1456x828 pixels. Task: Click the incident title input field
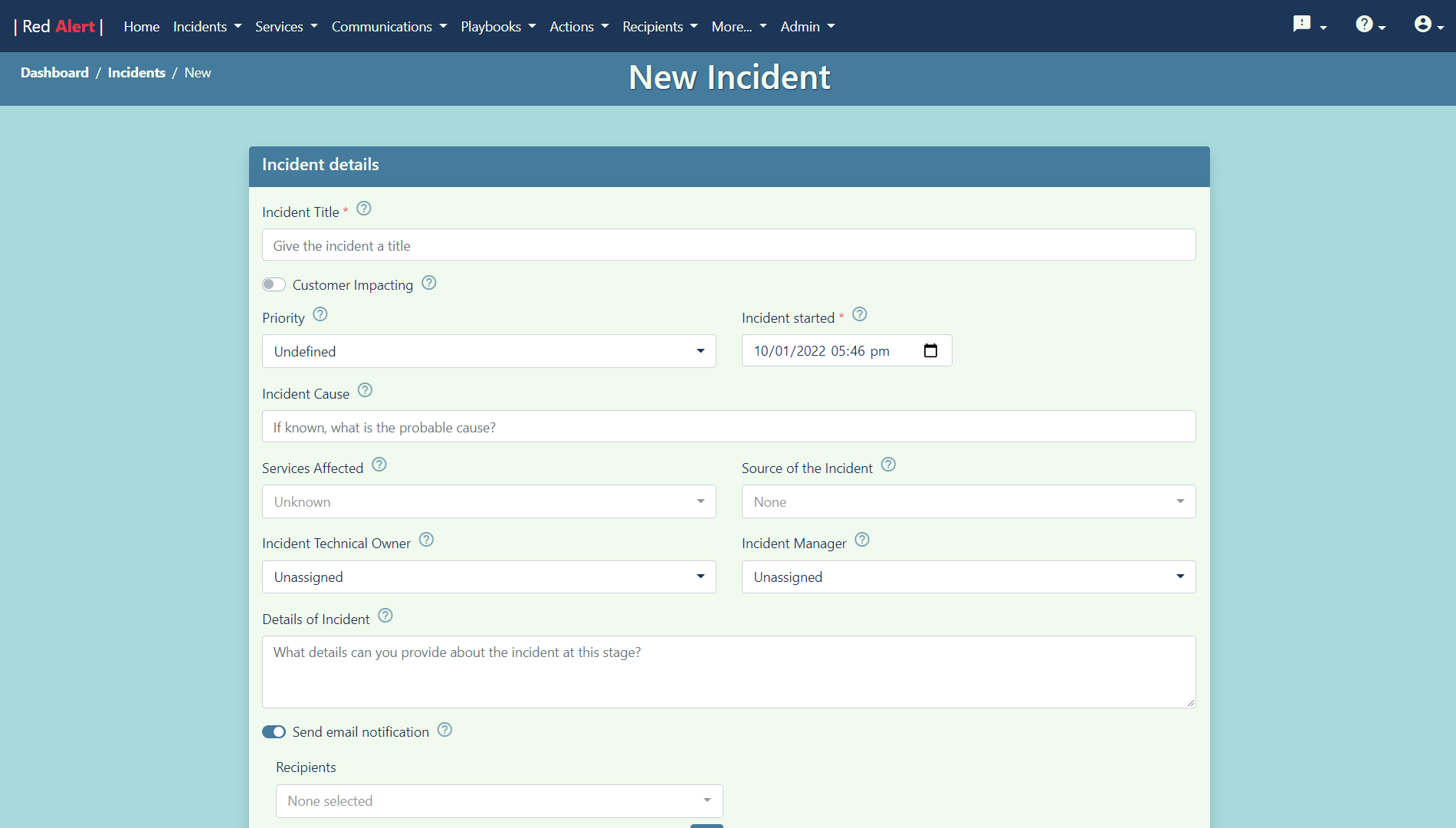(728, 245)
